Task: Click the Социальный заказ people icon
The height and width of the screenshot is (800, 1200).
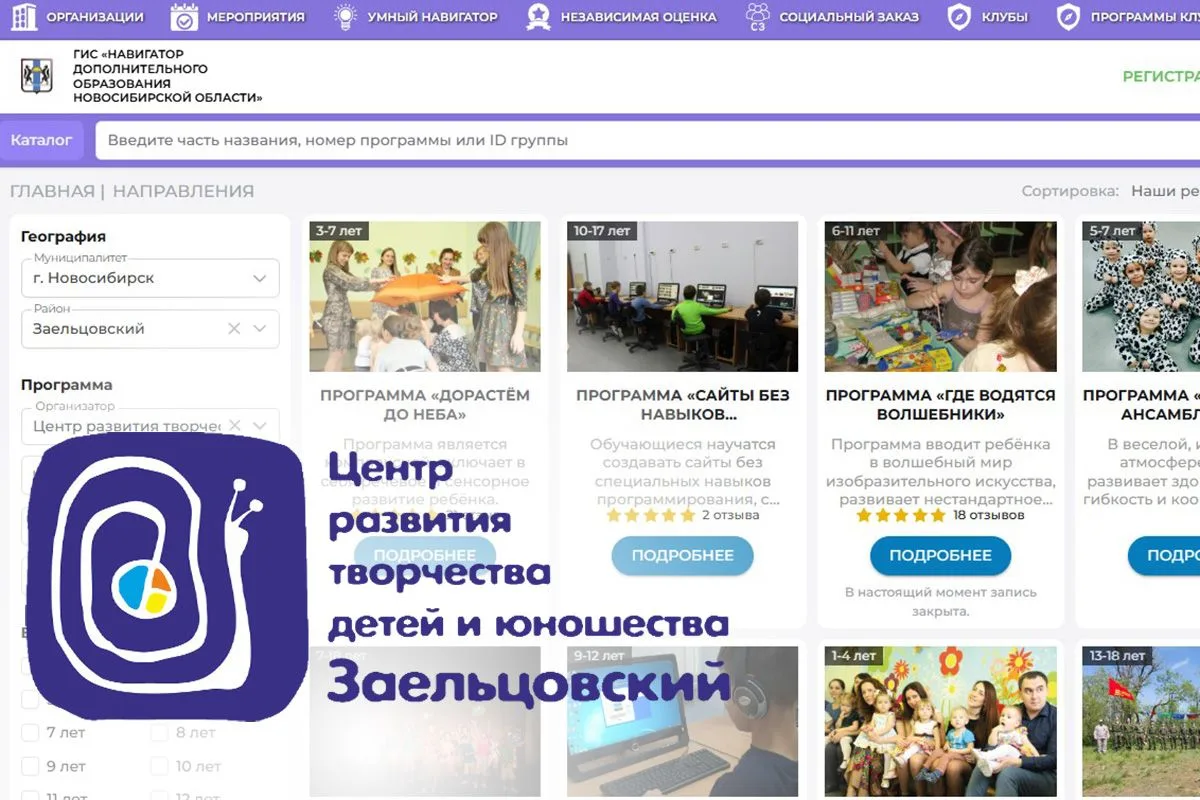Action: [758, 16]
